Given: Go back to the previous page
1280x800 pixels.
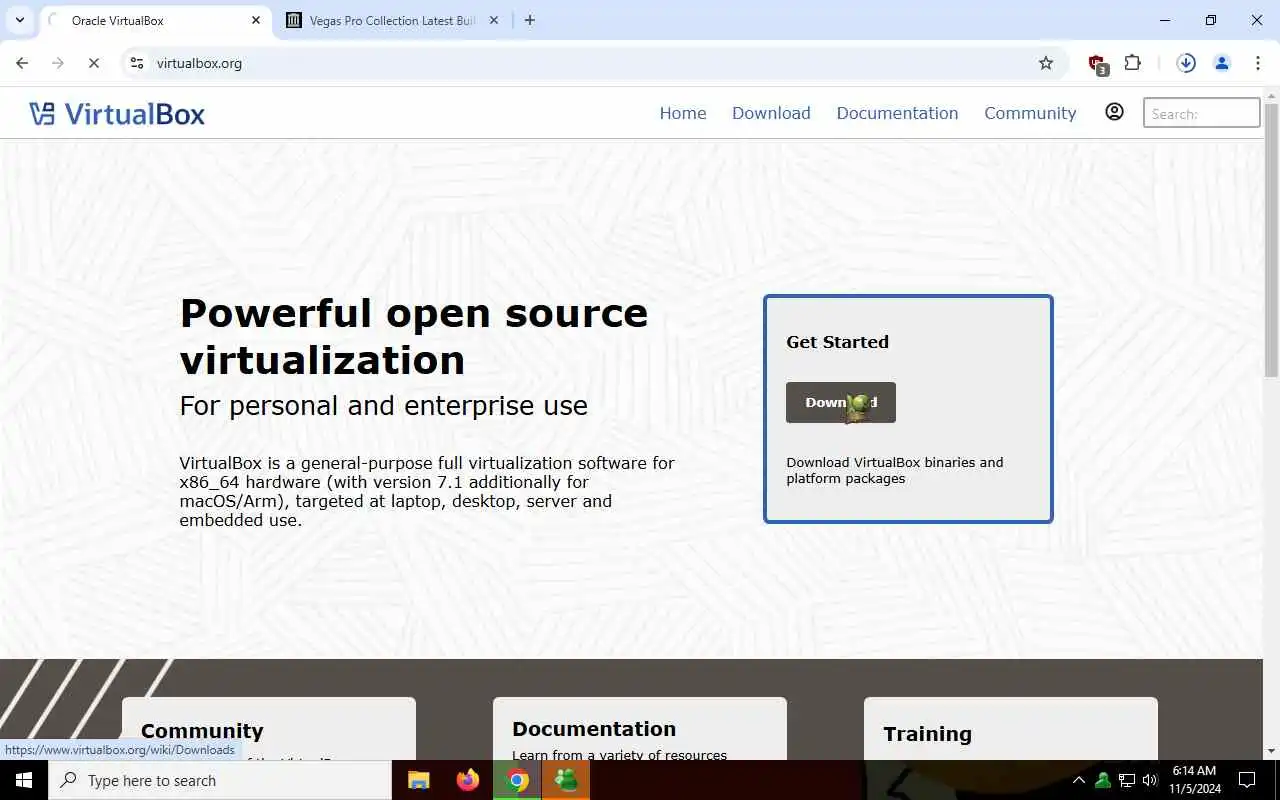Looking at the screenshot, I should pos(22,63).
